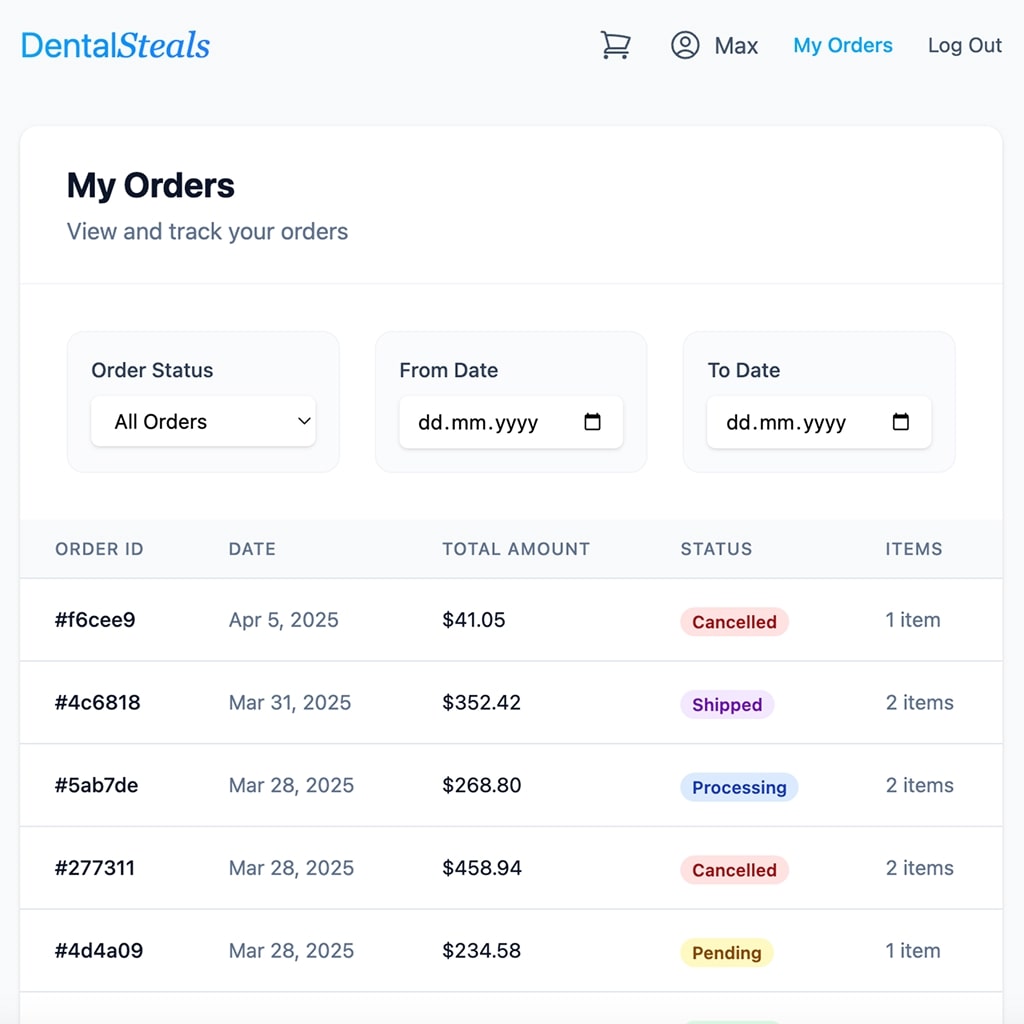The image size is (1024, 1024).
Task: Click "2 items" in order #5ab7de row
Action: 920,785
